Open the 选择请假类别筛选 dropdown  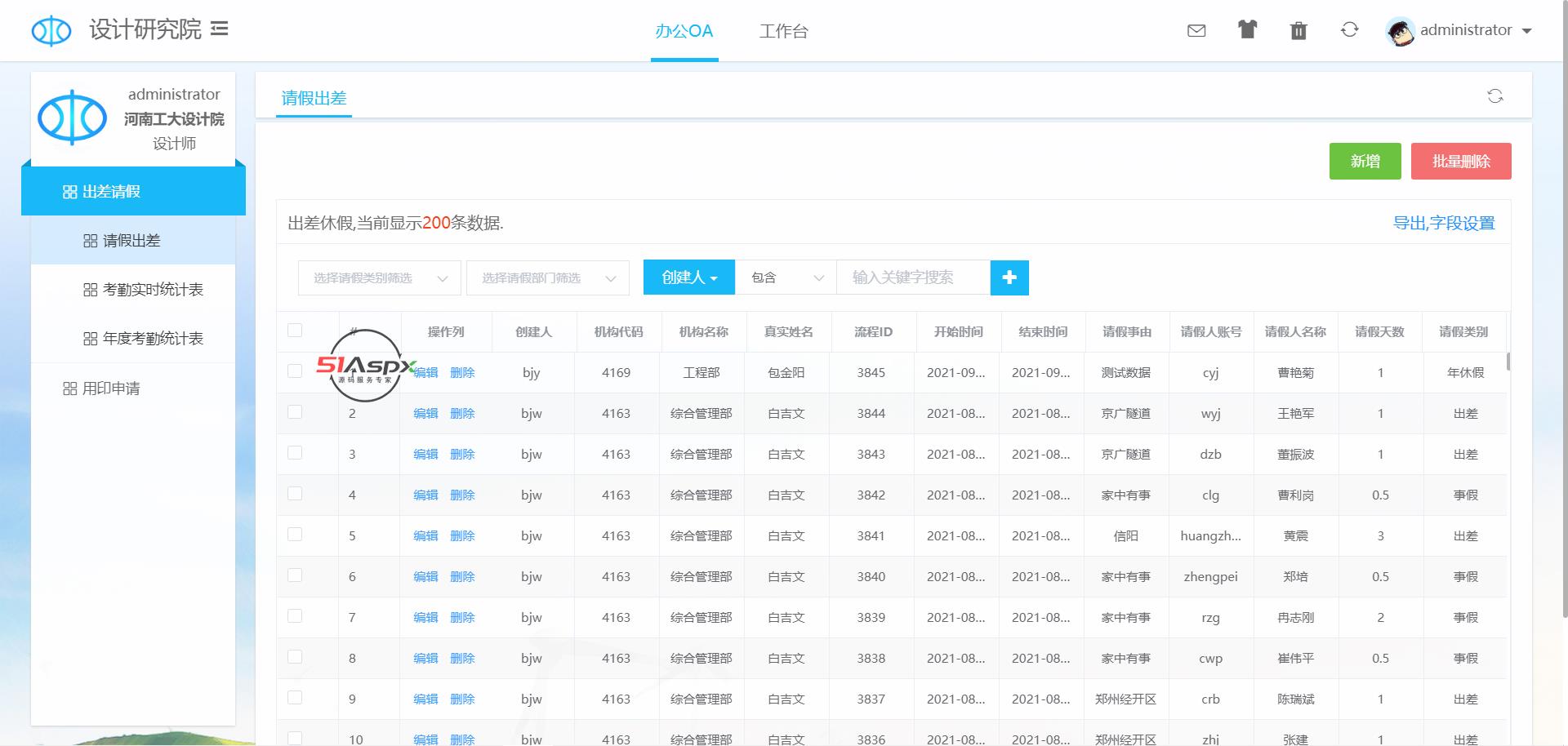[x=380, y=278]
